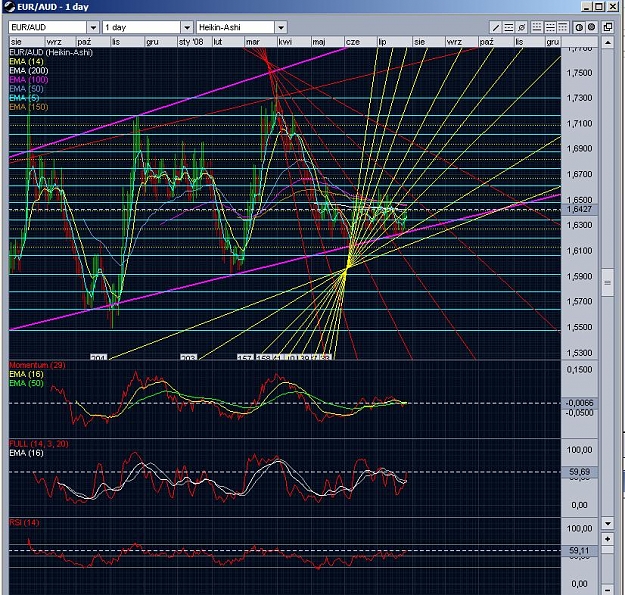Click the zoom slider handle between plus and minus
The image size is (625, 595).
click(x=607, y=550)
